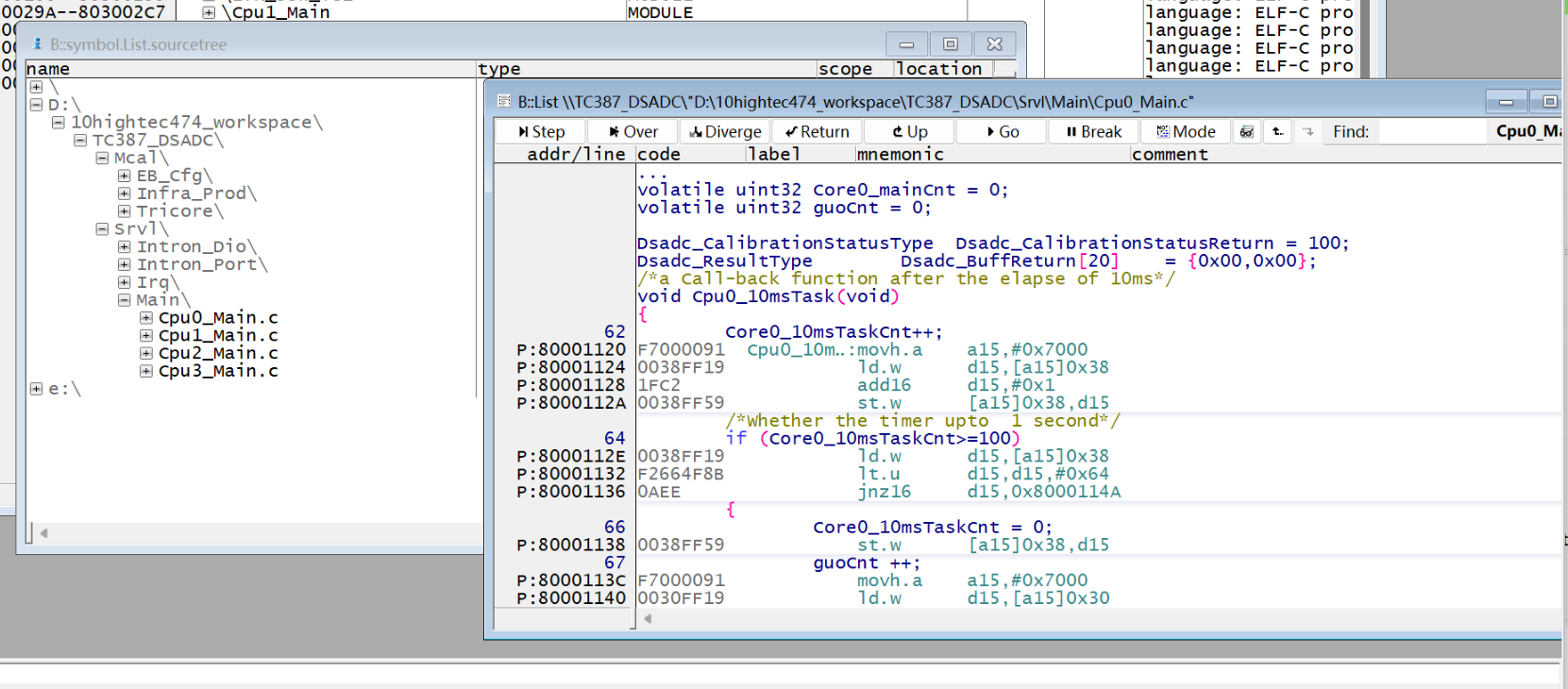Click the Over button to step over
This screenshot has height=689, width=1568.
[x=633, y=131]
